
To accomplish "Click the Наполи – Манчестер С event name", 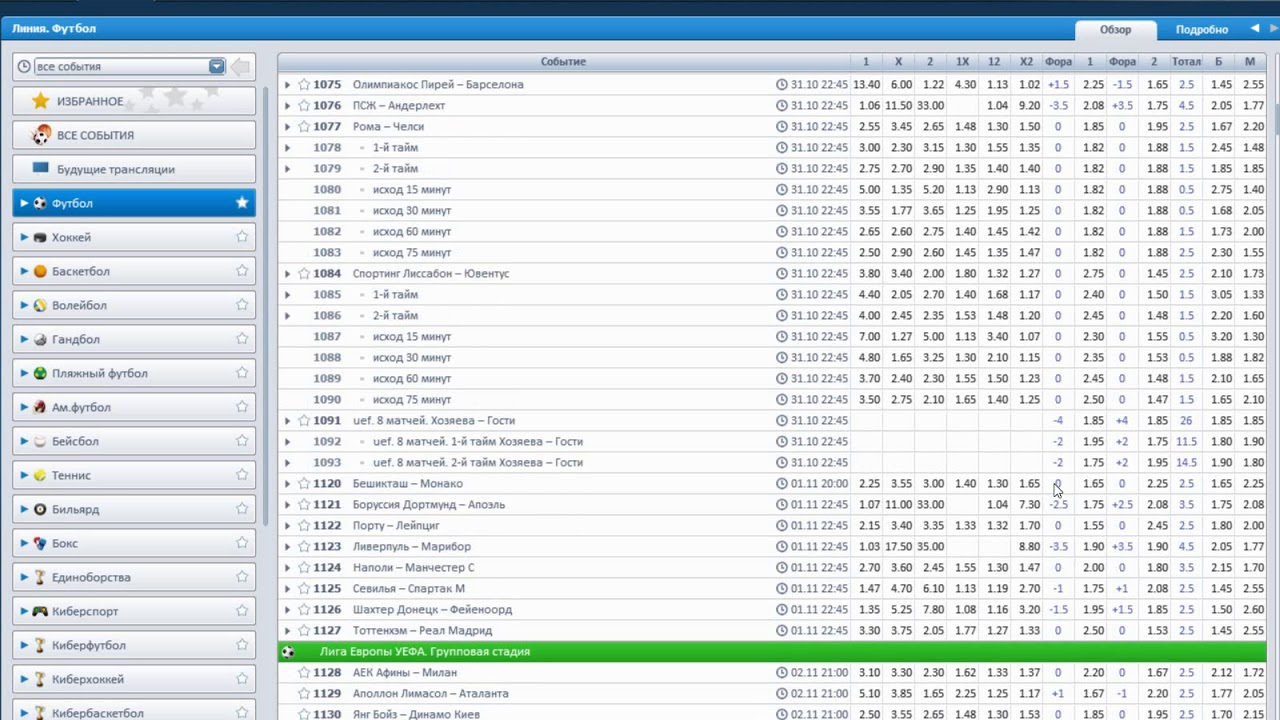I will click(413, 567).
